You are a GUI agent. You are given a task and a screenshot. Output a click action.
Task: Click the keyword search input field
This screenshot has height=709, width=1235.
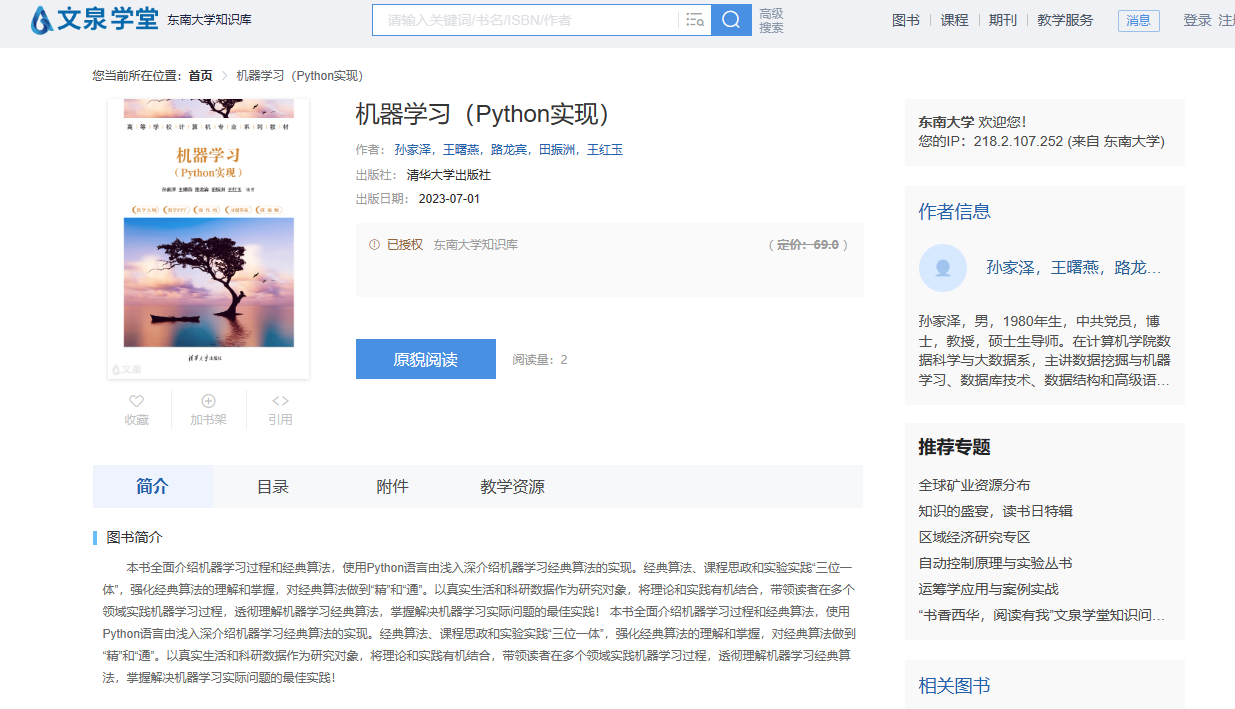pyautogui.click(x=528, y=20)
